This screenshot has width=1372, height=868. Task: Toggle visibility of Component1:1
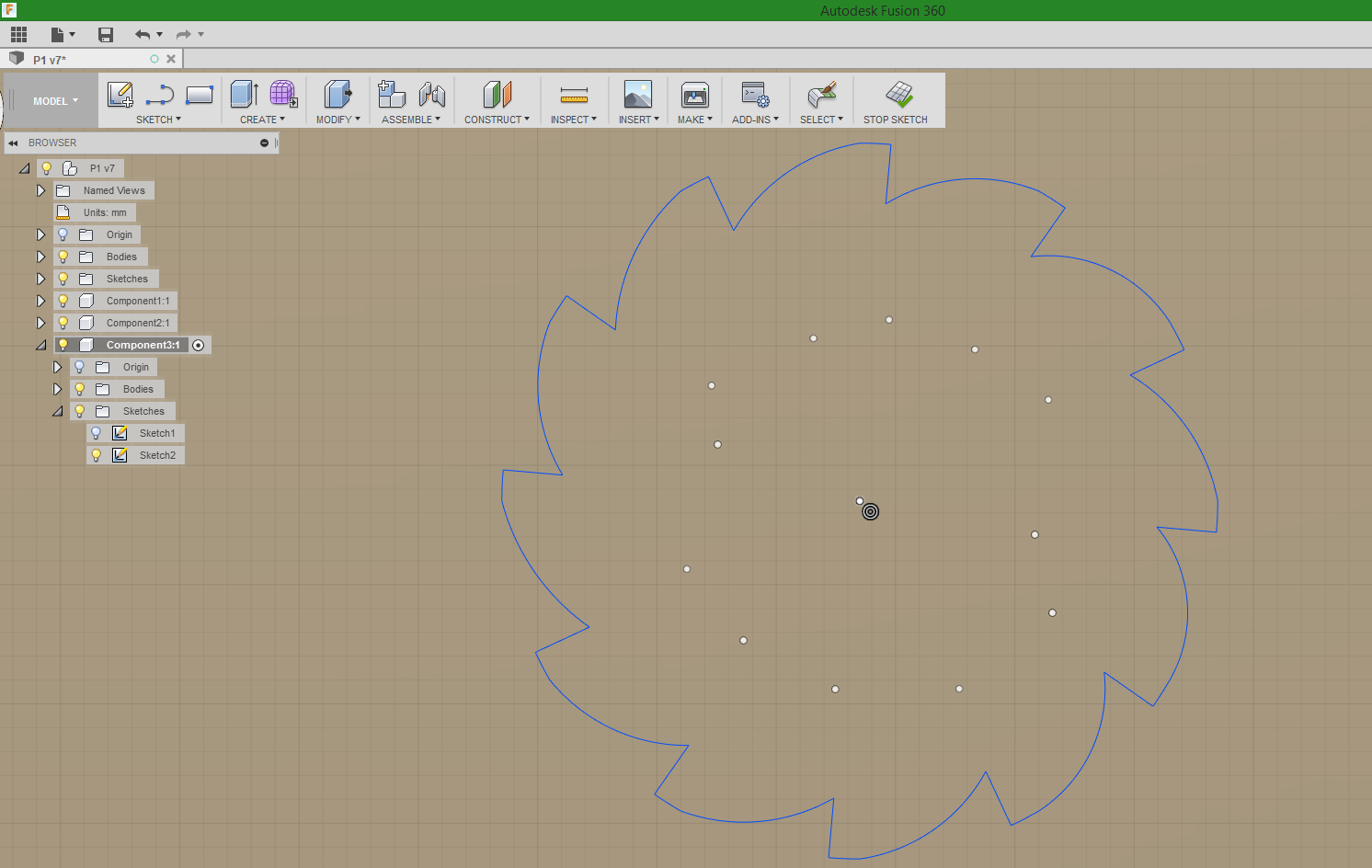click(x=63, y=301)
